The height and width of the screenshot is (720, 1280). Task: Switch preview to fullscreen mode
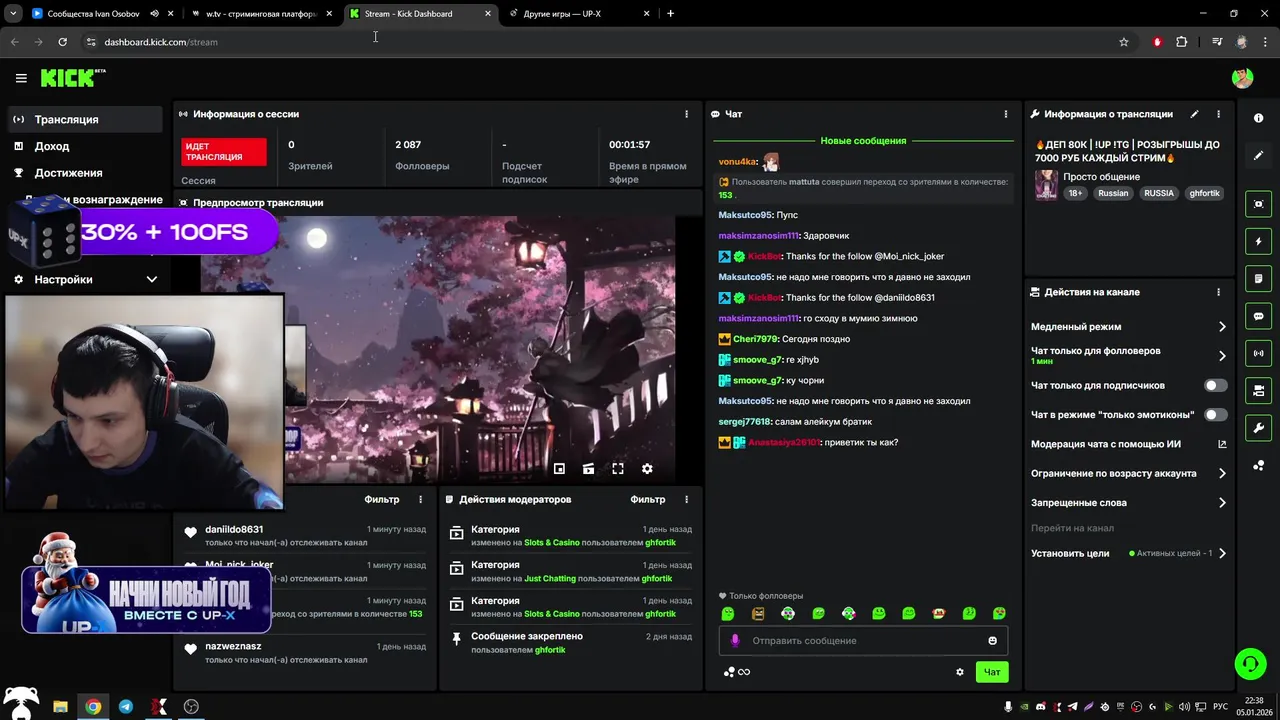tap(618, 468)
